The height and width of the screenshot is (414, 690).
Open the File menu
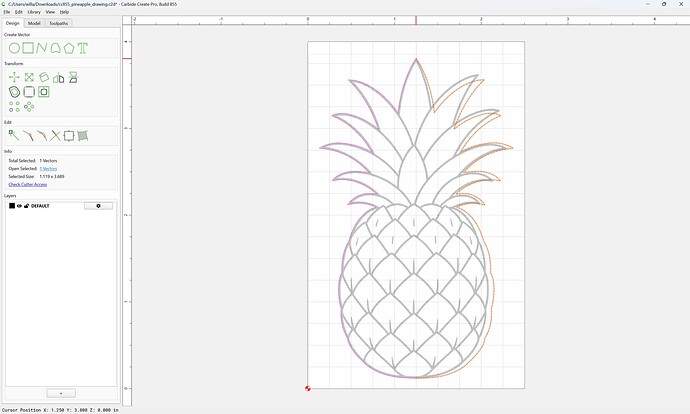click(7, 12)
